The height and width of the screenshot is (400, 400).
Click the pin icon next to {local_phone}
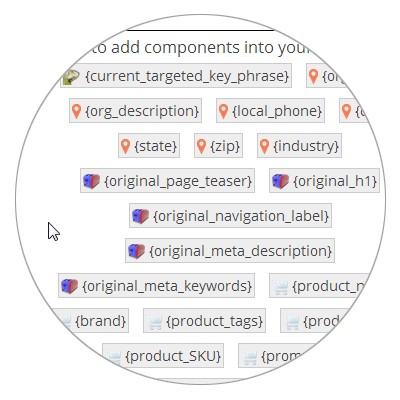(223, 111)
